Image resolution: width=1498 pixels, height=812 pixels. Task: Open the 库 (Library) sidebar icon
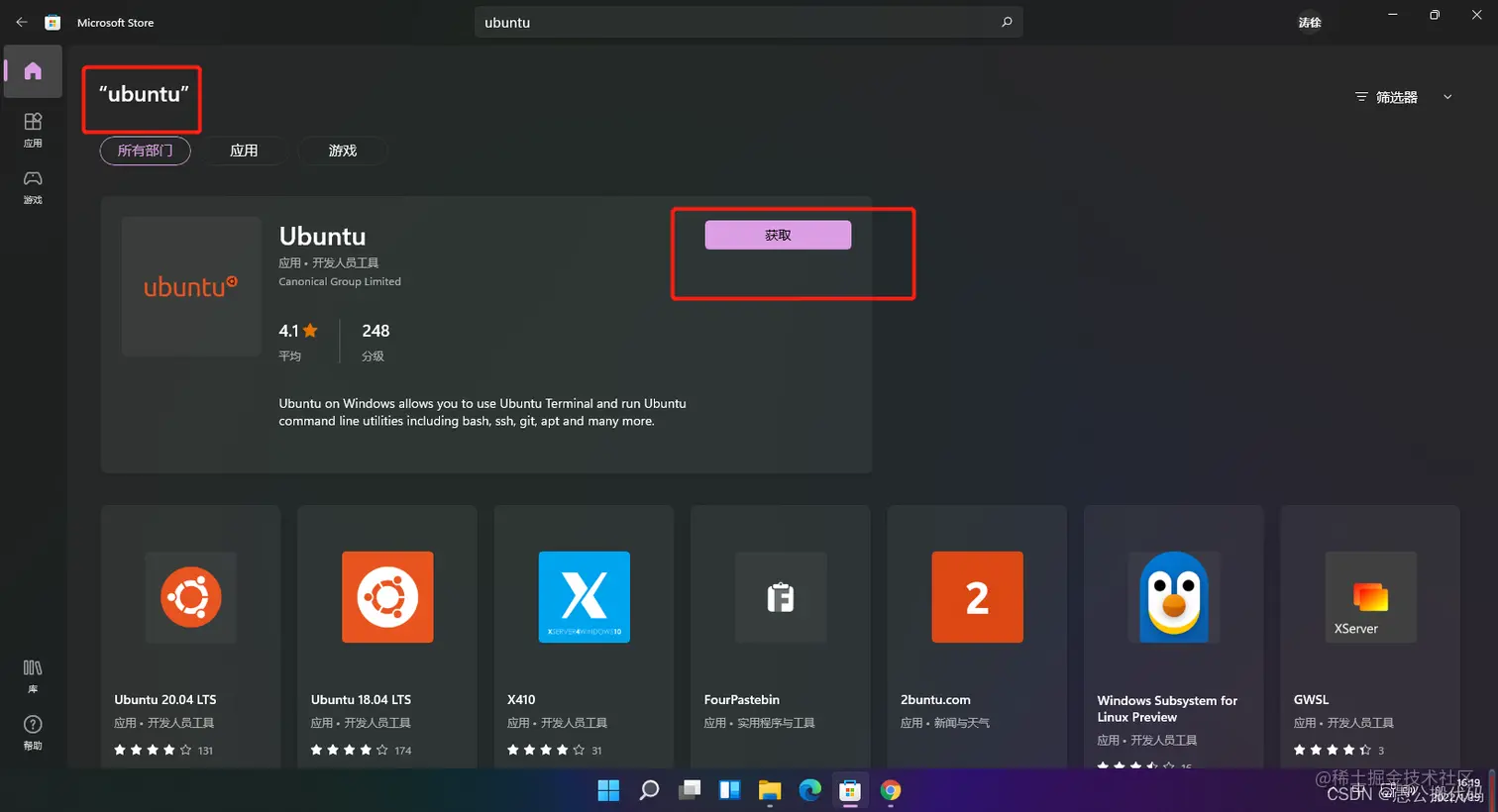33,675
